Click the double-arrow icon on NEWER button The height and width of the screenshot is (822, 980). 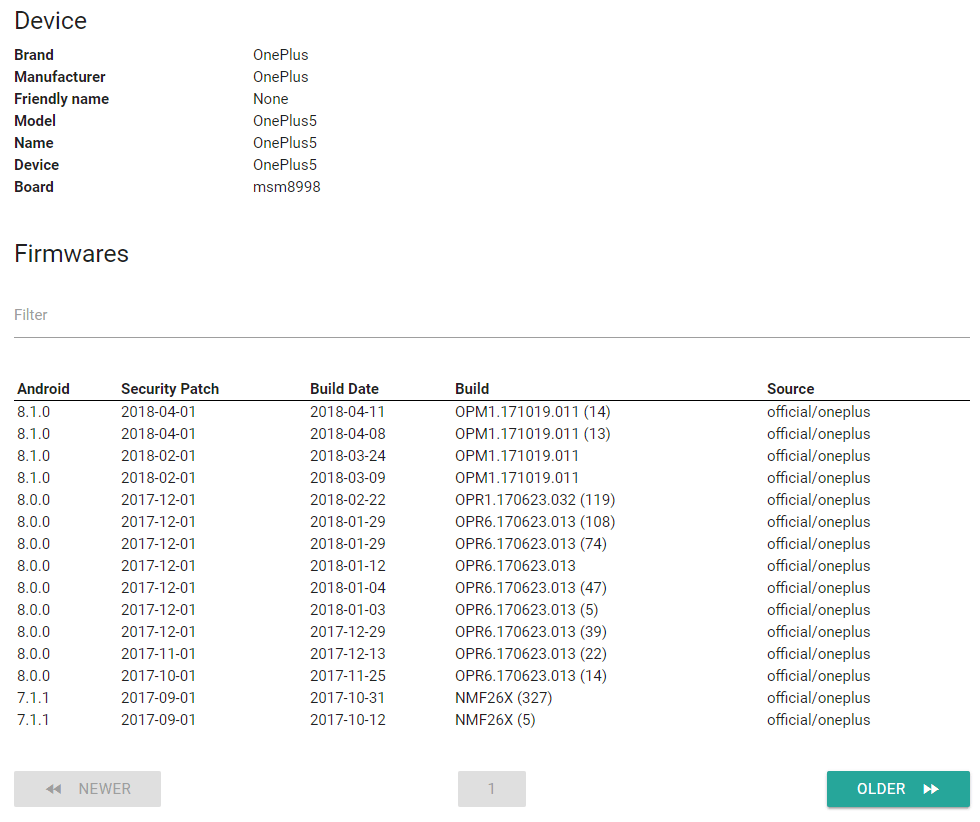[x=54, y=789]
